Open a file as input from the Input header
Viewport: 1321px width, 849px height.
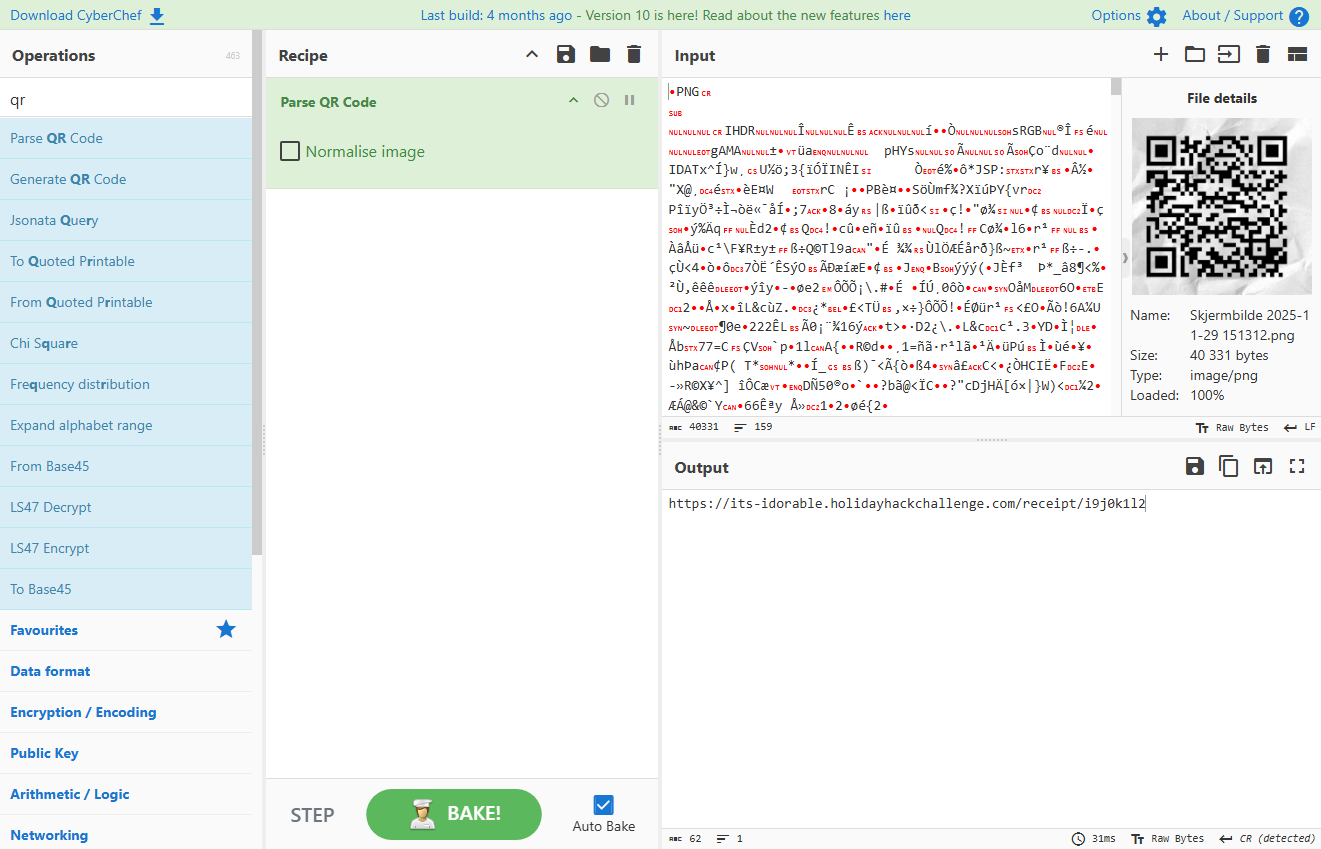pos(1194,55)
